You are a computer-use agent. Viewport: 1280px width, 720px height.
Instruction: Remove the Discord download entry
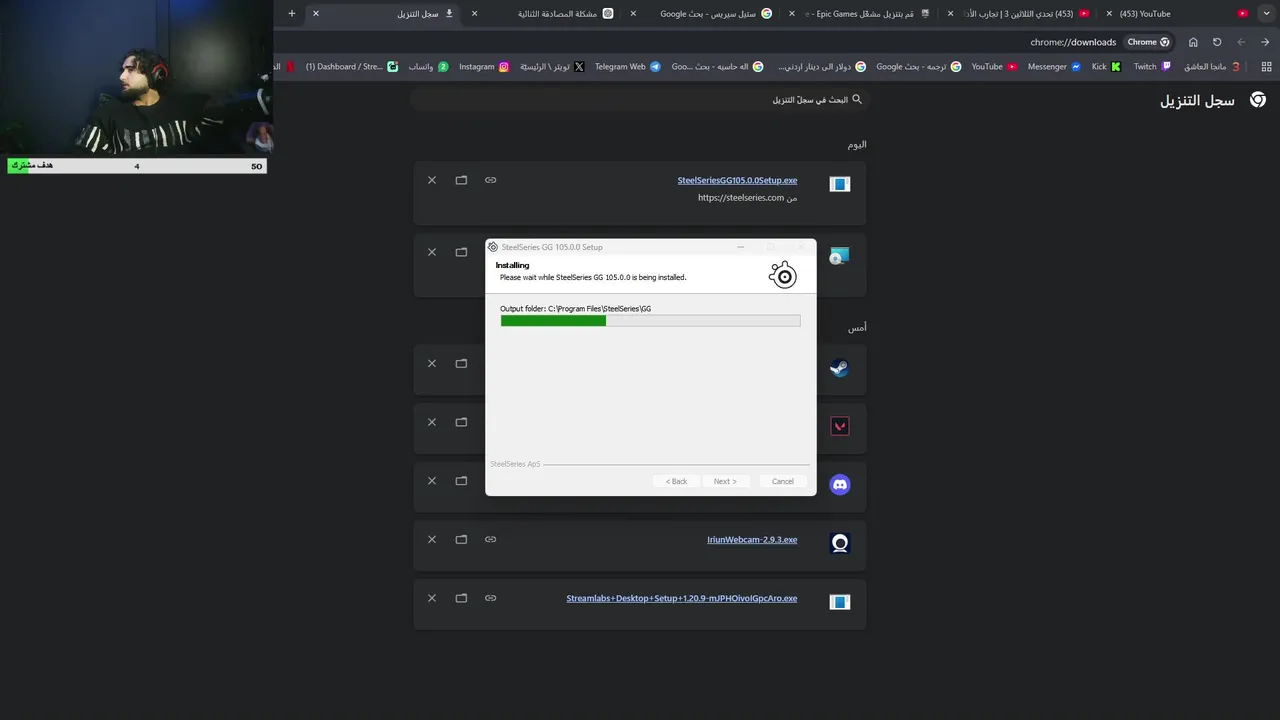coord(432,481)
